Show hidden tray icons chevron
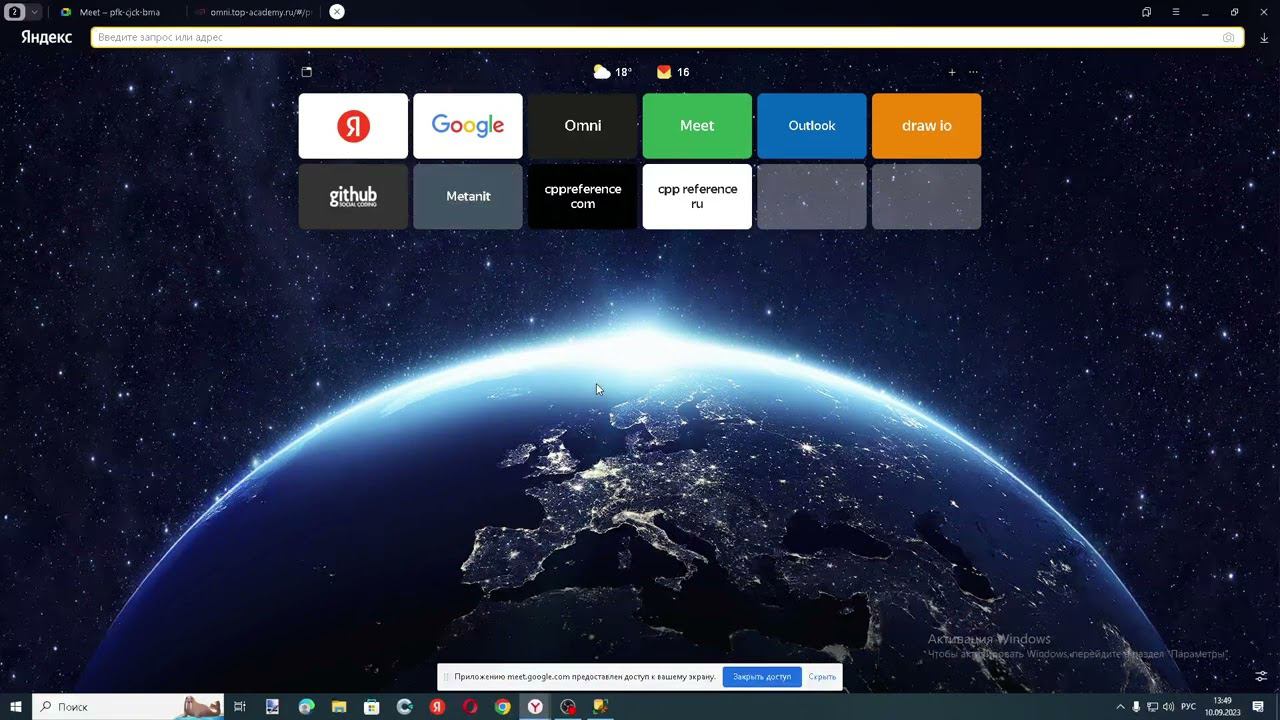Viewport: 1280px width, 720px height. [x=1120, y=707]
